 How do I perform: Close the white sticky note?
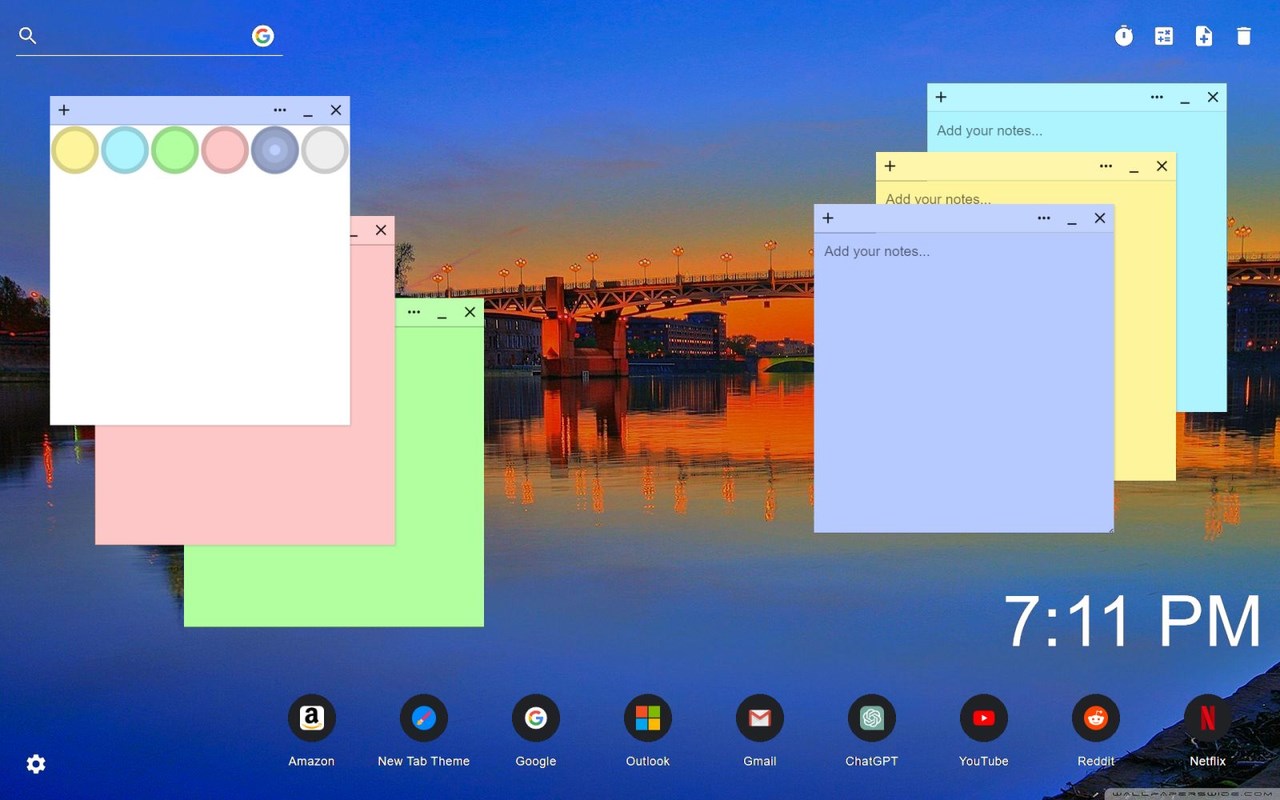click(336, 110)
